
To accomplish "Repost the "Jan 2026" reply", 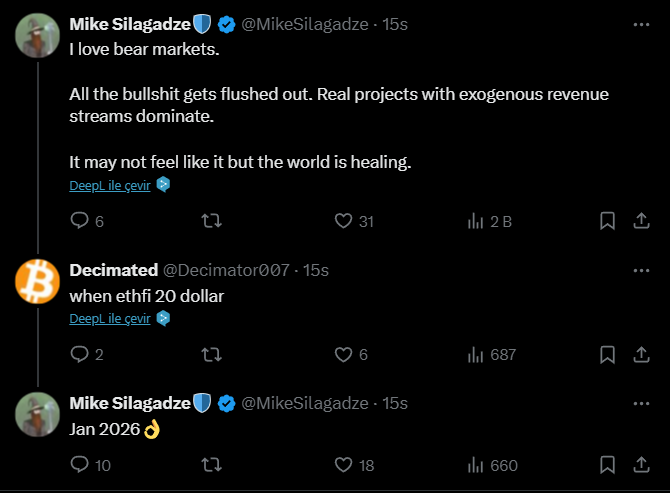I will [x=212, y=464].
